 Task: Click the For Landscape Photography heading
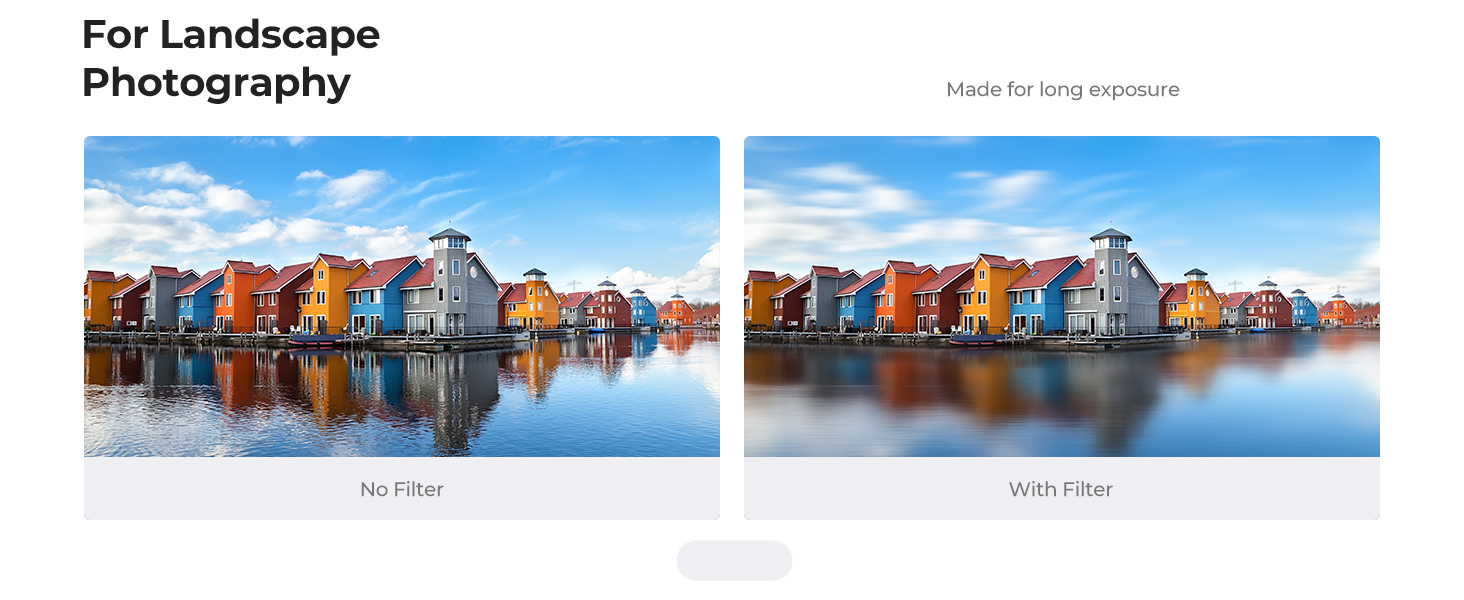231,58
